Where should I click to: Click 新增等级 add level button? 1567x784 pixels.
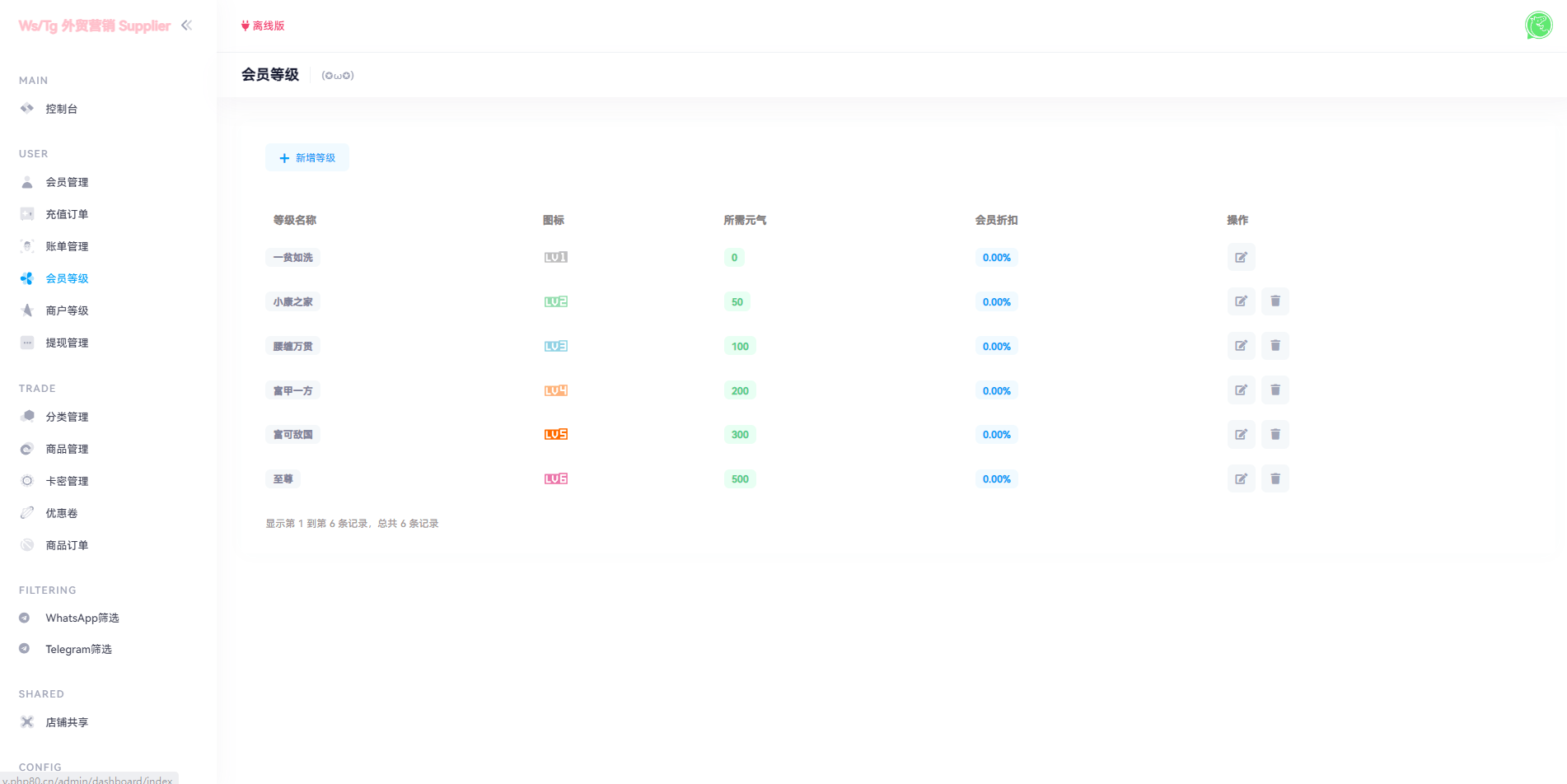(x=307, y=157)
